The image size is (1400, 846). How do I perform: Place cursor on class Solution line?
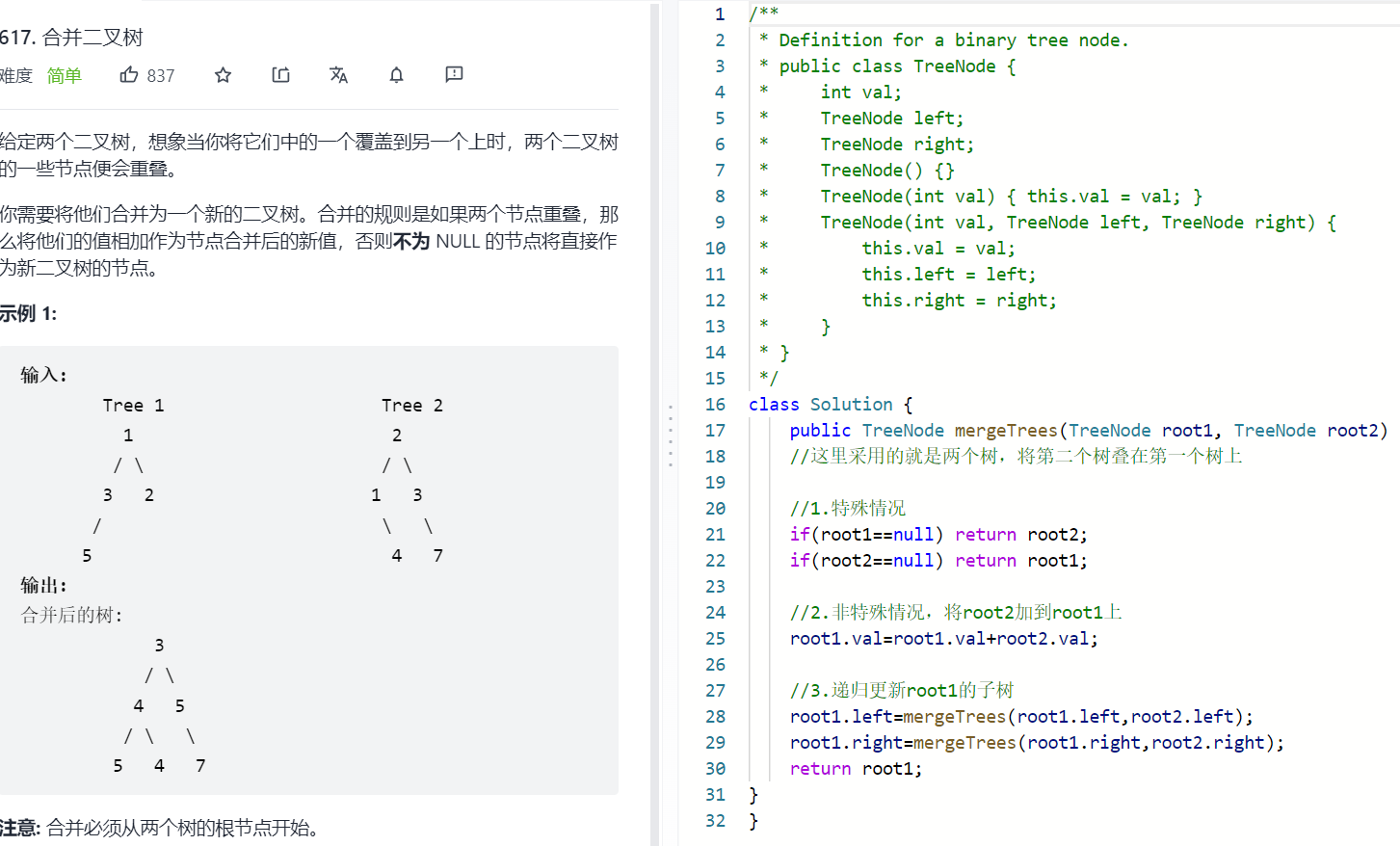(831, 405)
